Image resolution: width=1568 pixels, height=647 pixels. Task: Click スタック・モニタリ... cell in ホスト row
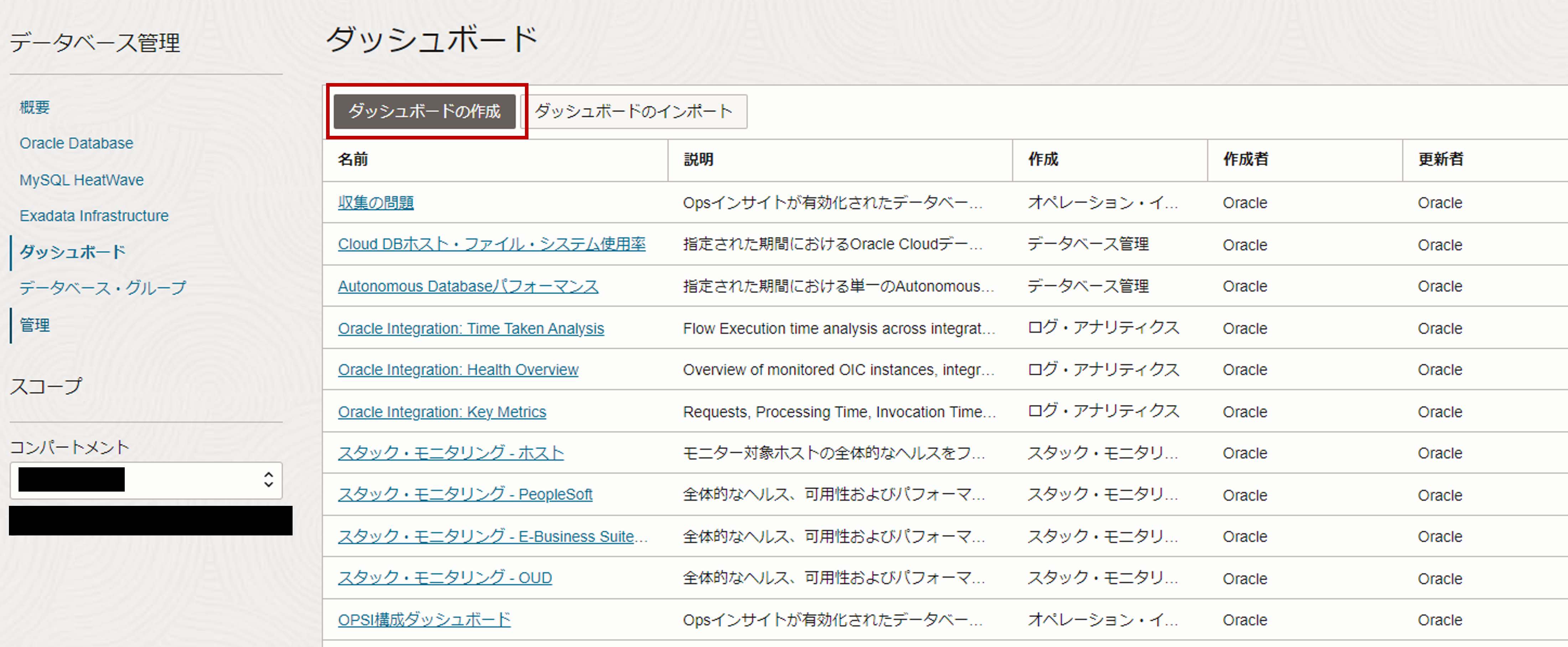pyautogui.click(x=1103, y=453)
